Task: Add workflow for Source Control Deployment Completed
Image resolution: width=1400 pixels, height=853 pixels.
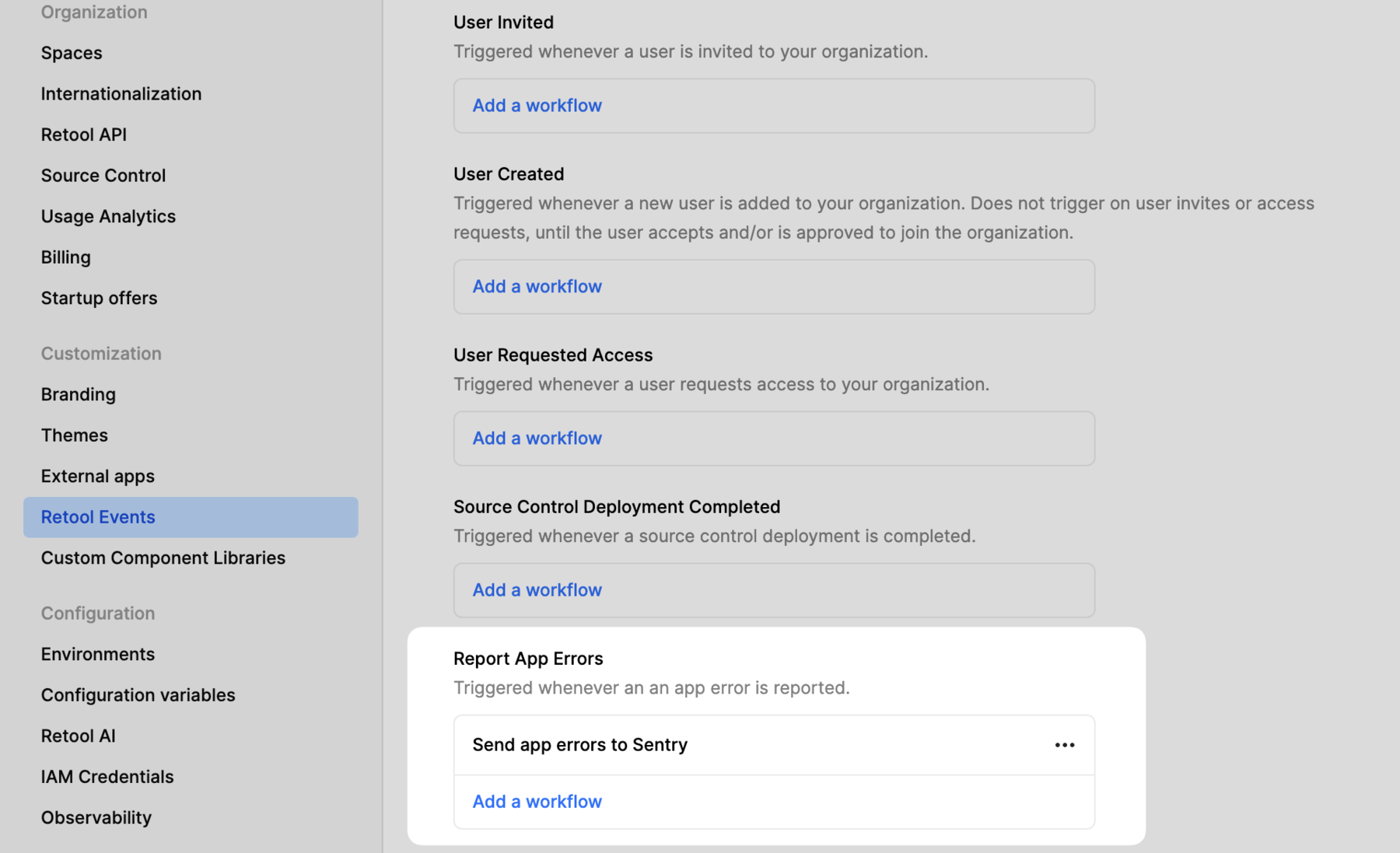Action: click(x=537, y=590)
